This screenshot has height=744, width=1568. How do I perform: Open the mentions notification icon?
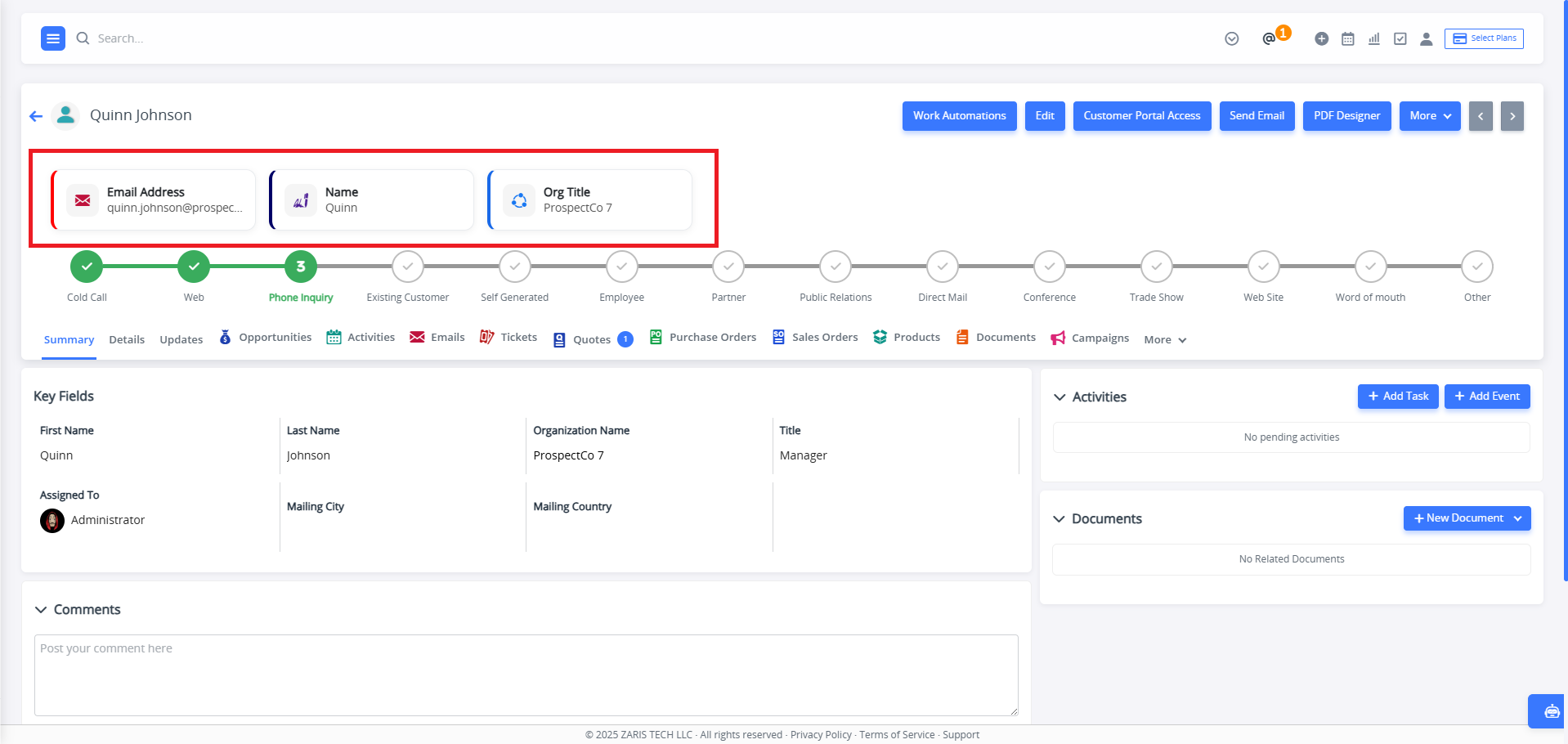(1269, 38)
